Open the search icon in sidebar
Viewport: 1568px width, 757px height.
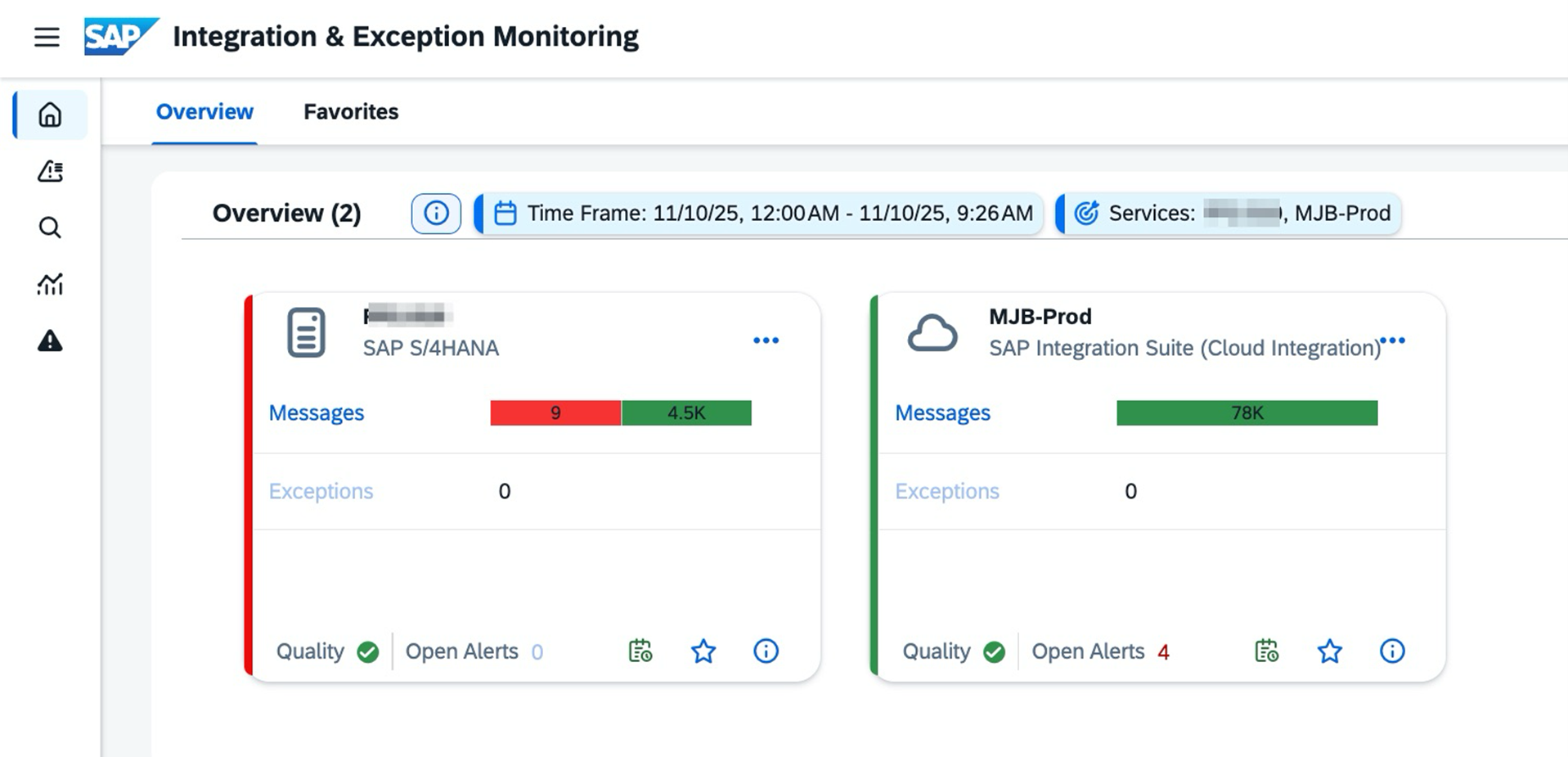click(50, 228)
